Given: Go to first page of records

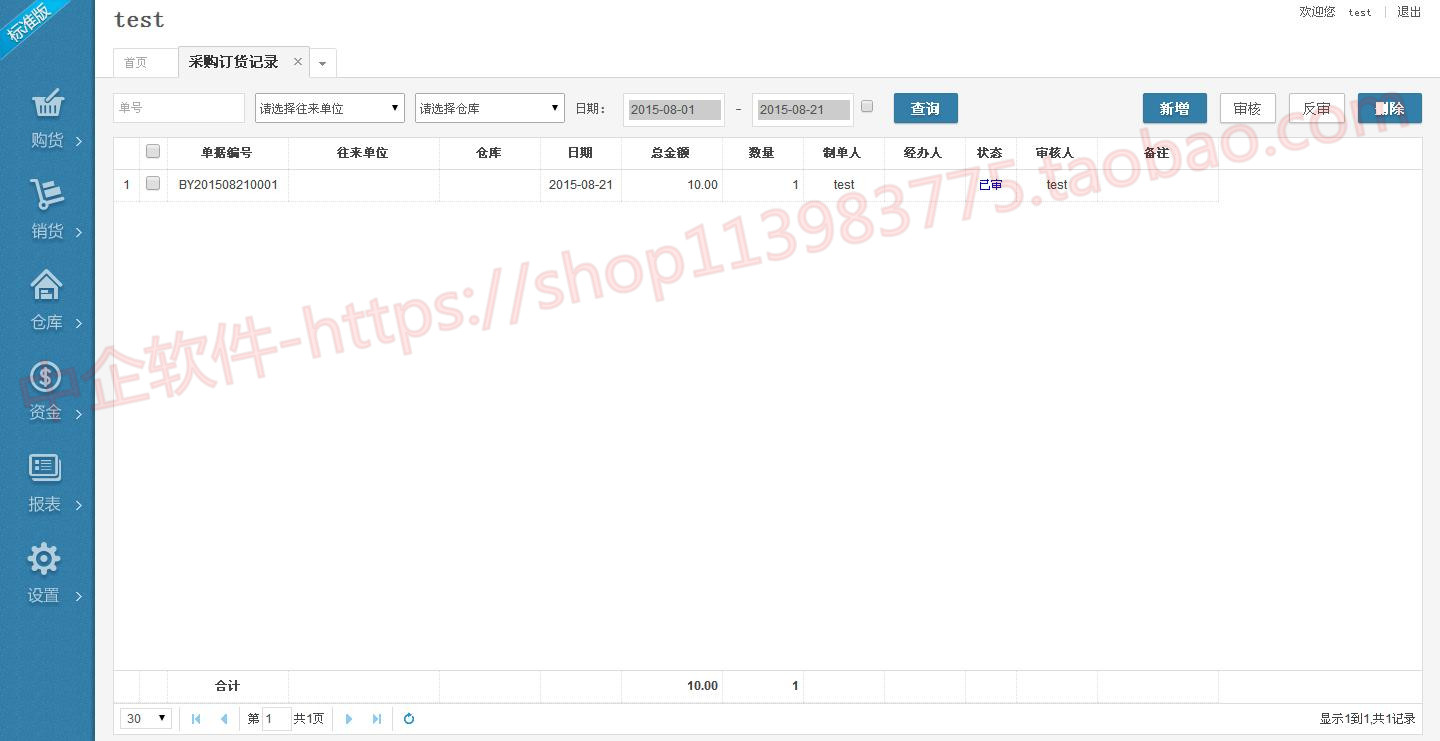Looking at the screenshot, I should (196, 718).
